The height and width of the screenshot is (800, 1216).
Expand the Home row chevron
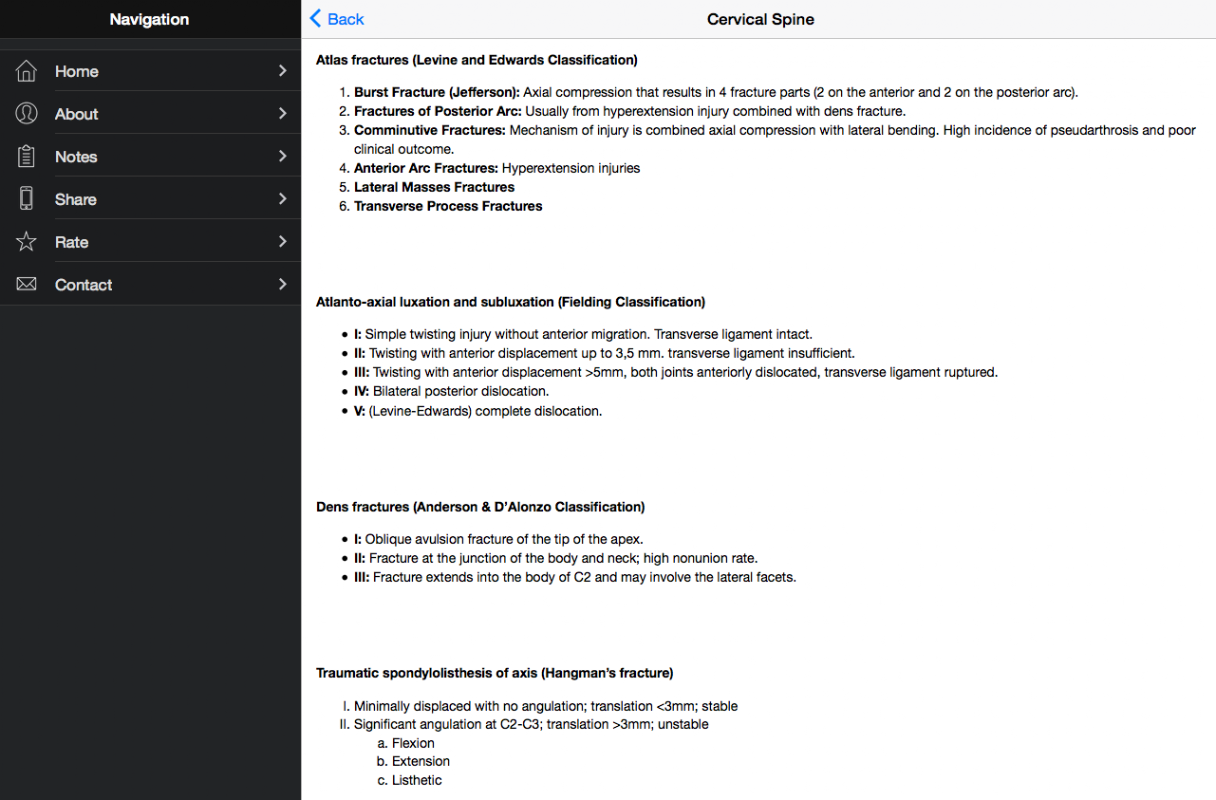coord(282,71)
